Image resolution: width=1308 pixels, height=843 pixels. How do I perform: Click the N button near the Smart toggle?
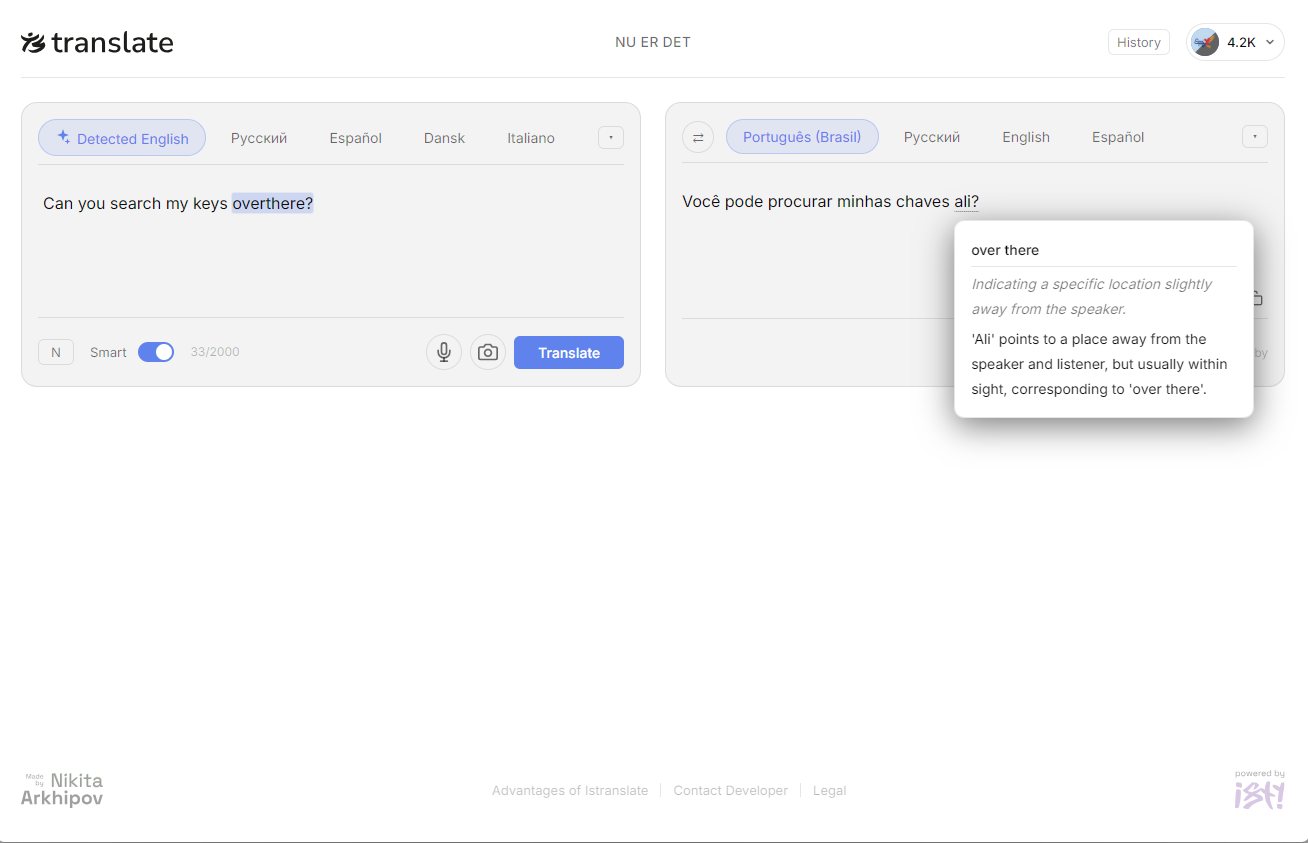click(x=56, y=352)
